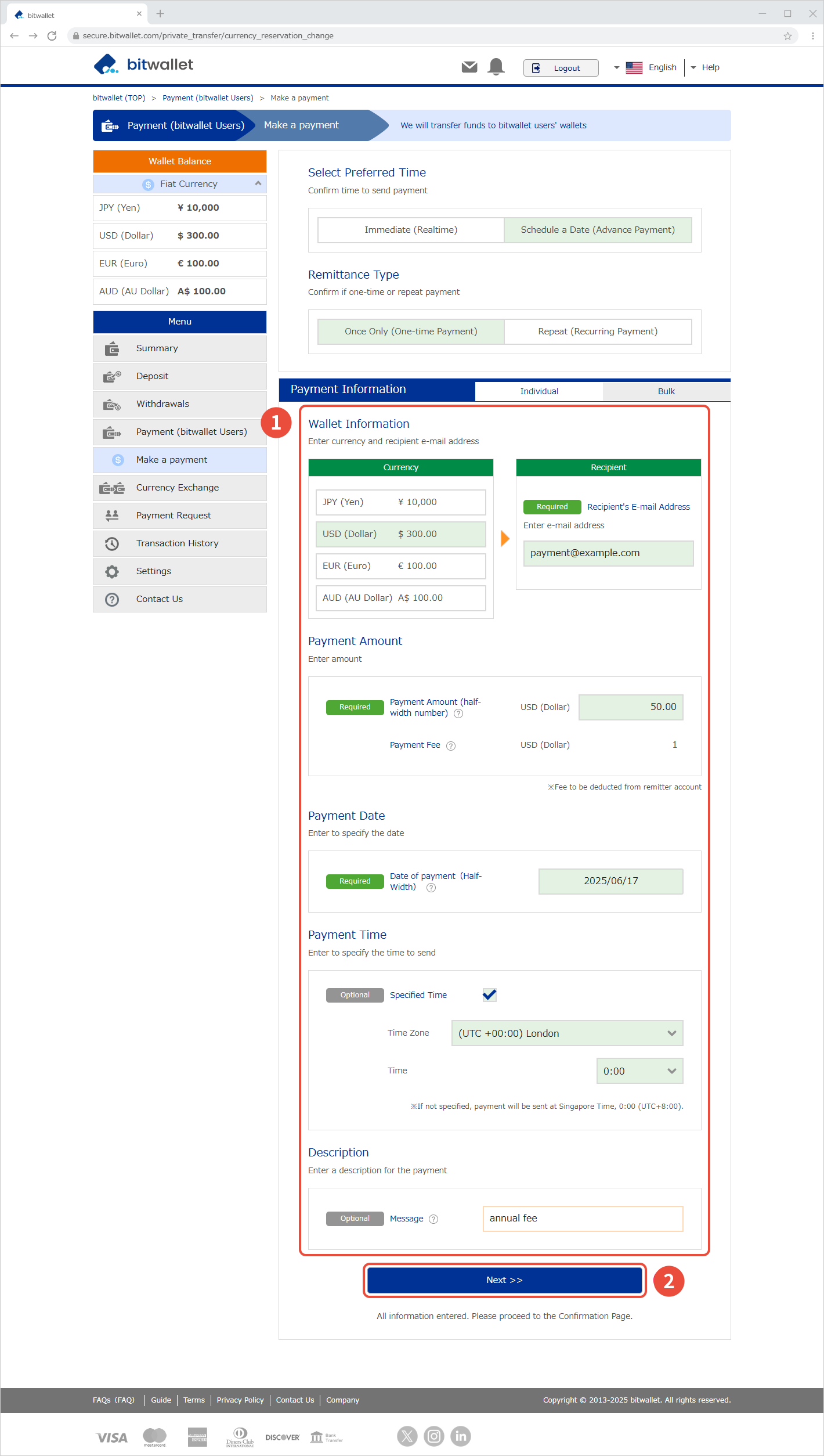Select Schedule a Date (Advance Payment)
Viewport: 824px width, 1456px height.
tap(598, 230)
